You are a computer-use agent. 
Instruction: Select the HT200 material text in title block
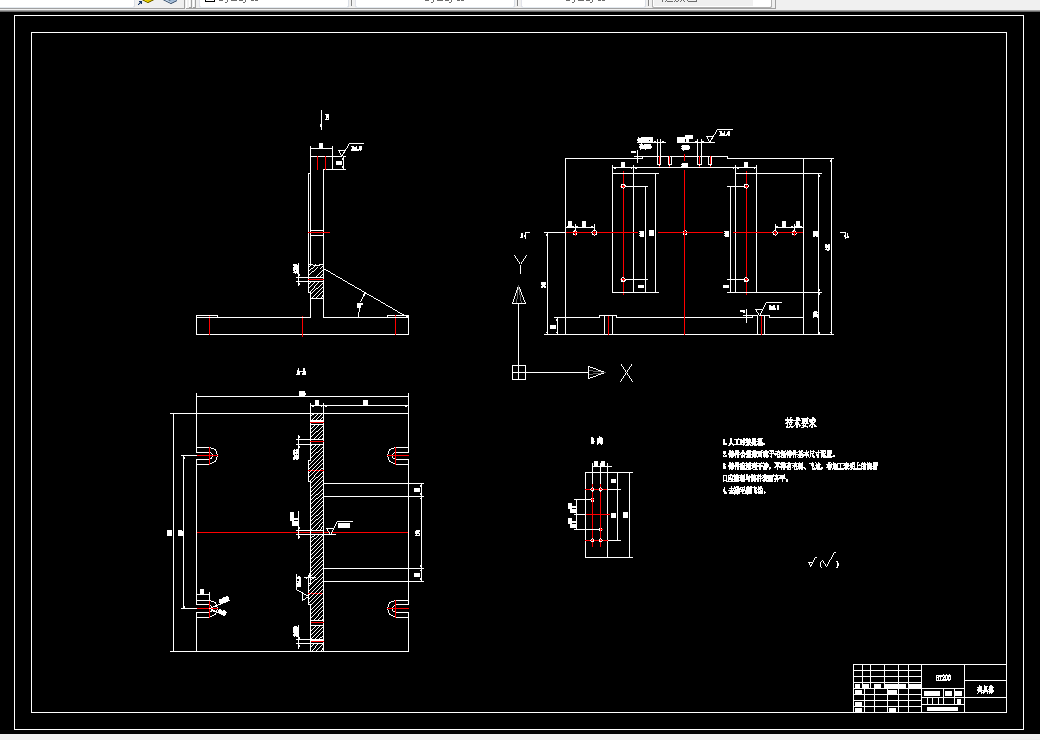942,678
